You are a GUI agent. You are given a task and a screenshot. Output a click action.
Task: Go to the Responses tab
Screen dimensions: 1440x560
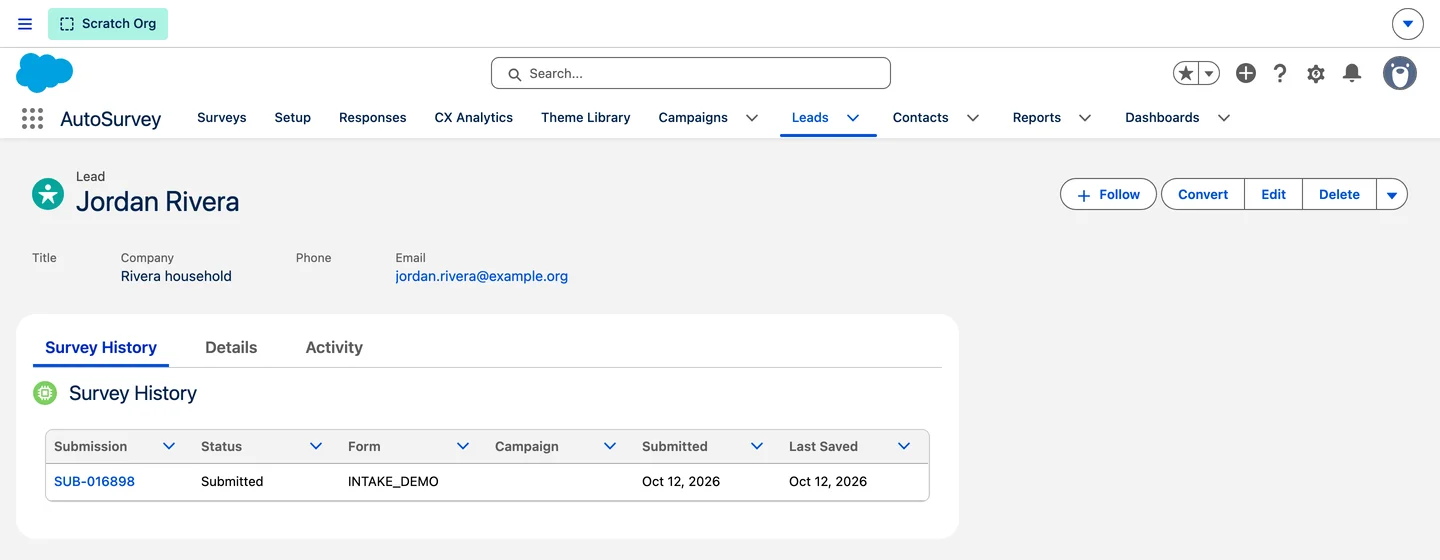(373, 117)
